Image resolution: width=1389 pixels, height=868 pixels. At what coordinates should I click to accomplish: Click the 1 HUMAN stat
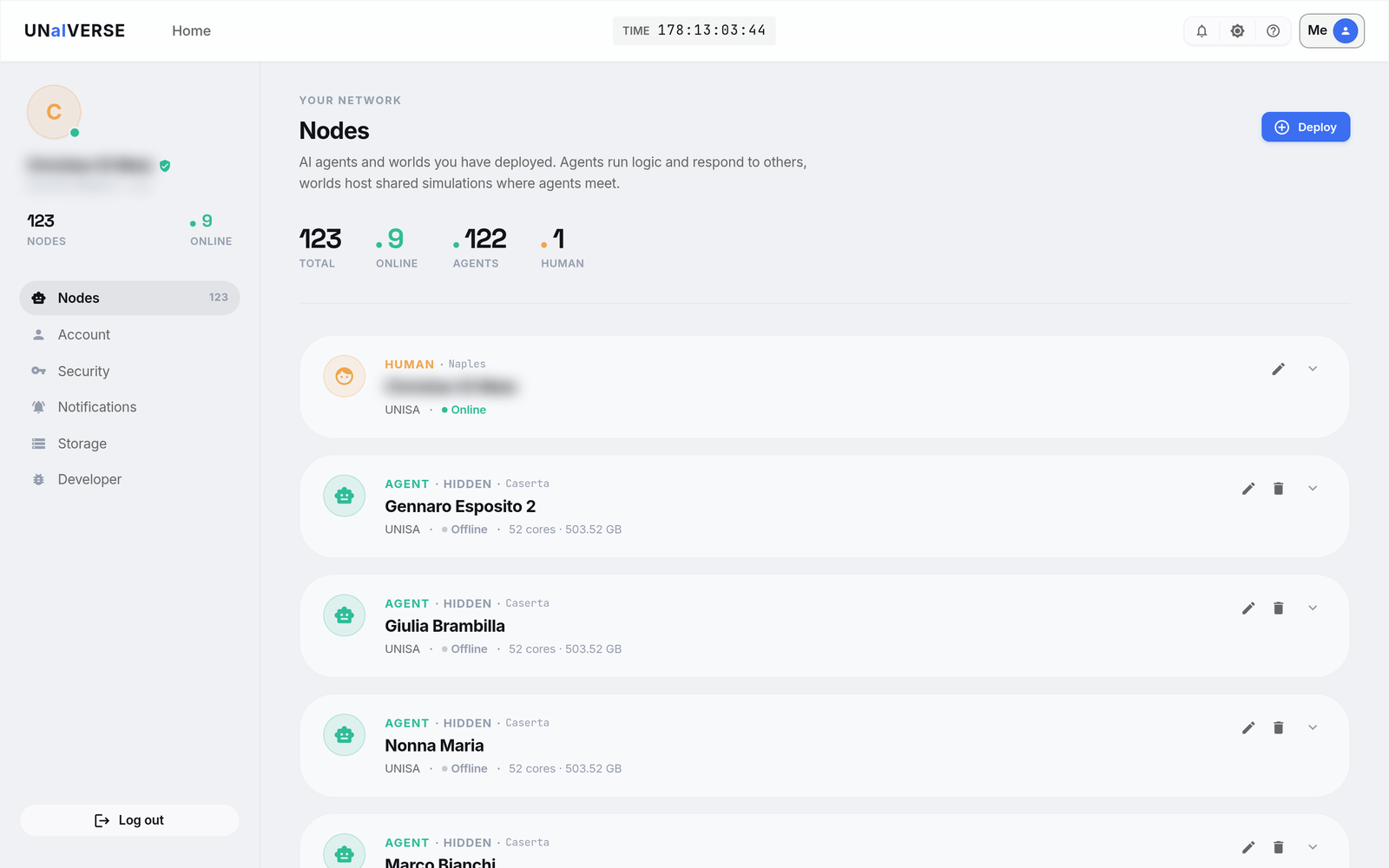562,247
